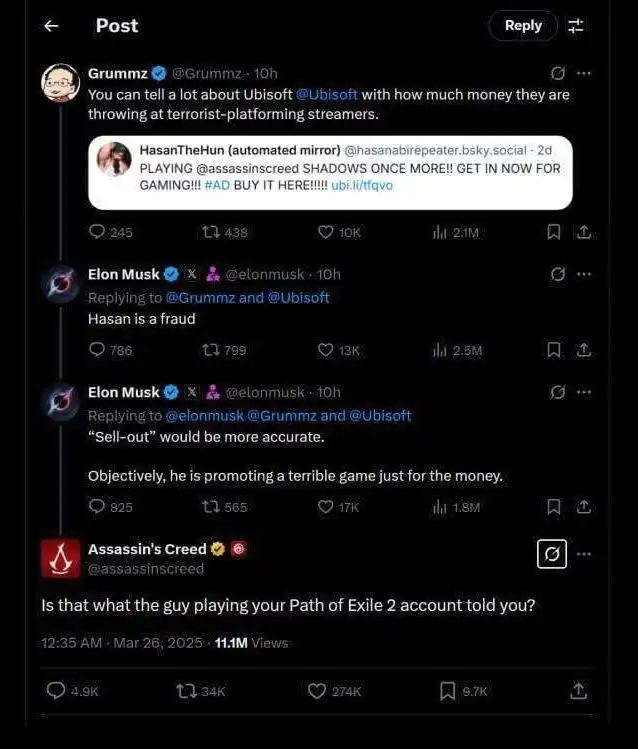Open more menu on "Hasan is a fraud"

[584, 273]
